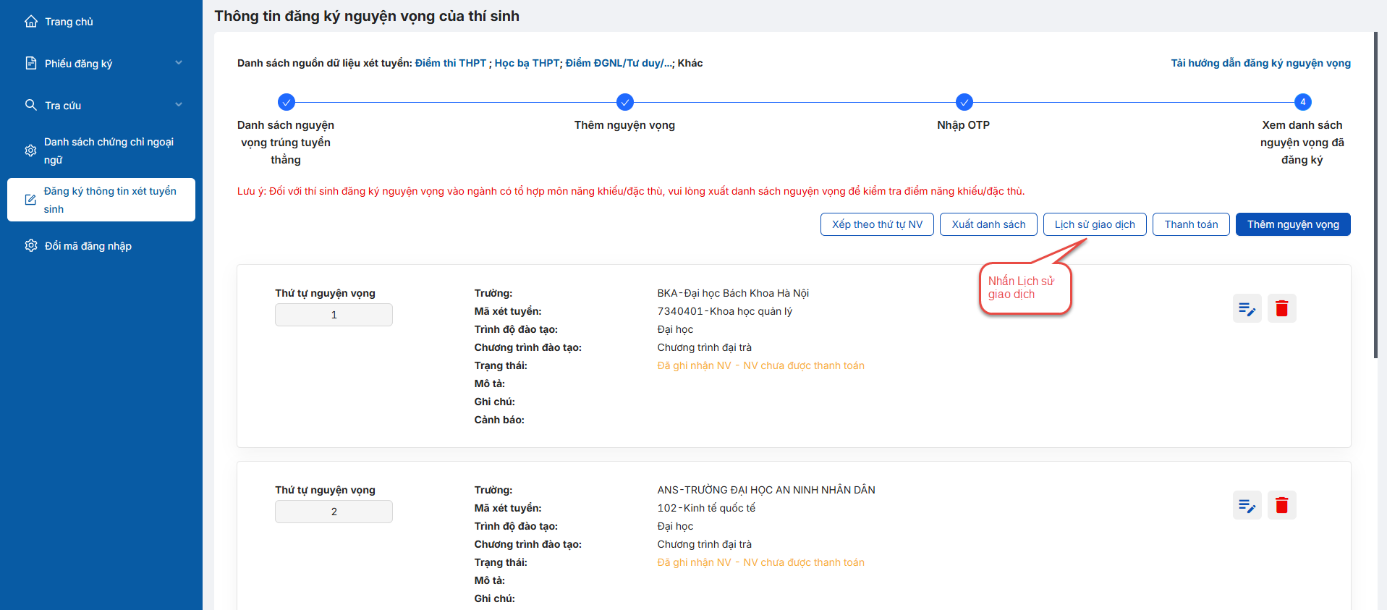Click the Thêm nguyện vọng blue button
This screenshot has width=1387, height=610.
point(1293,224)
